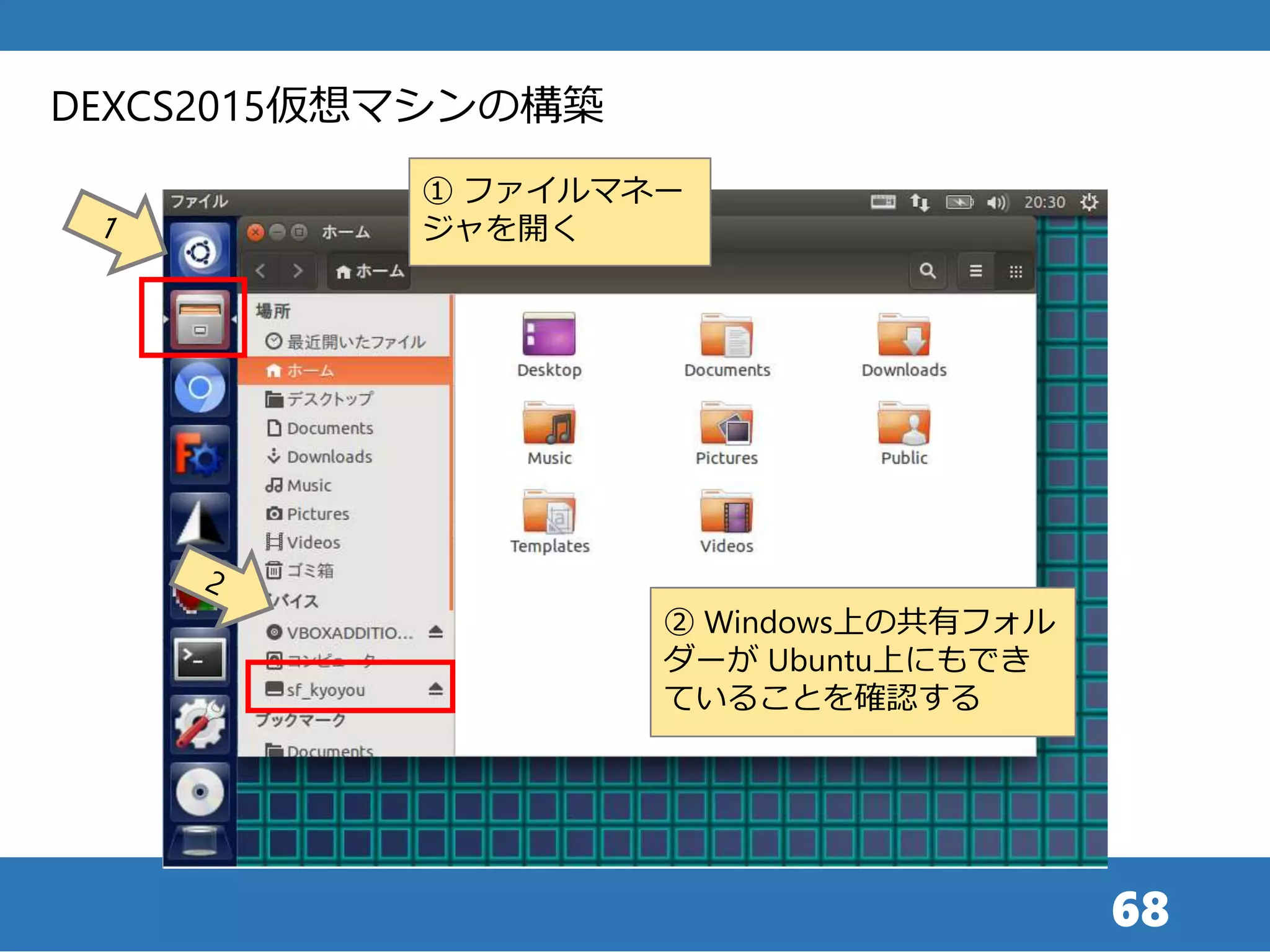Select the Public folder icon
Image resolution: width=1270 pixels, height=952 pixels.
tap(904, 433)
